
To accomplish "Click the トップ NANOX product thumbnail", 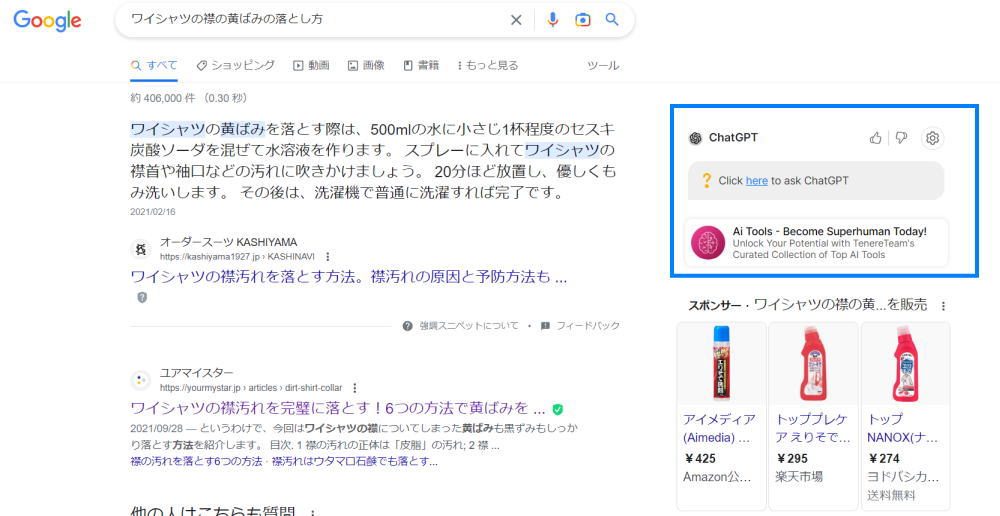I will 906,364.
